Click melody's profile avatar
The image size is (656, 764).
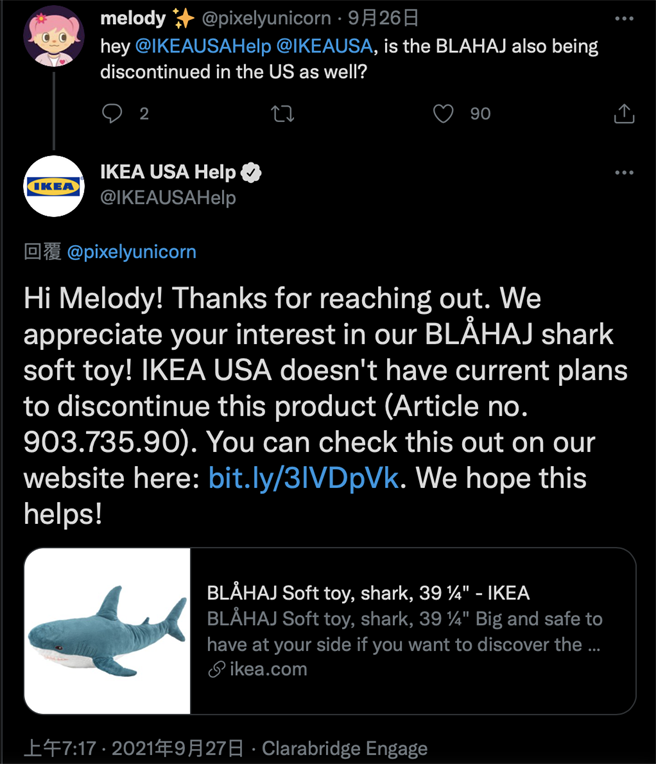pyautogui.click(x=53, y=37)
